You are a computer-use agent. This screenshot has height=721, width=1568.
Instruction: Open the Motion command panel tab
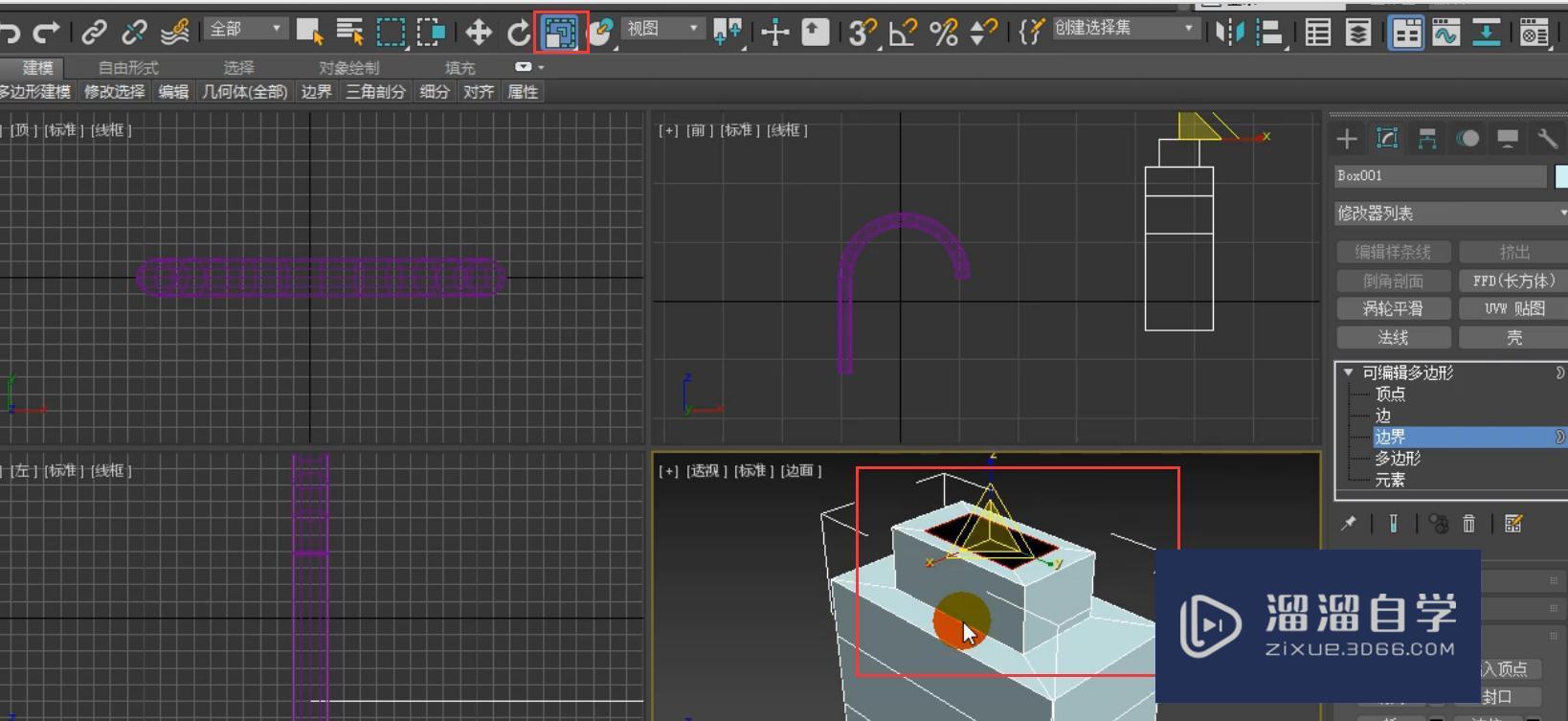click(x=1467, y=139)
